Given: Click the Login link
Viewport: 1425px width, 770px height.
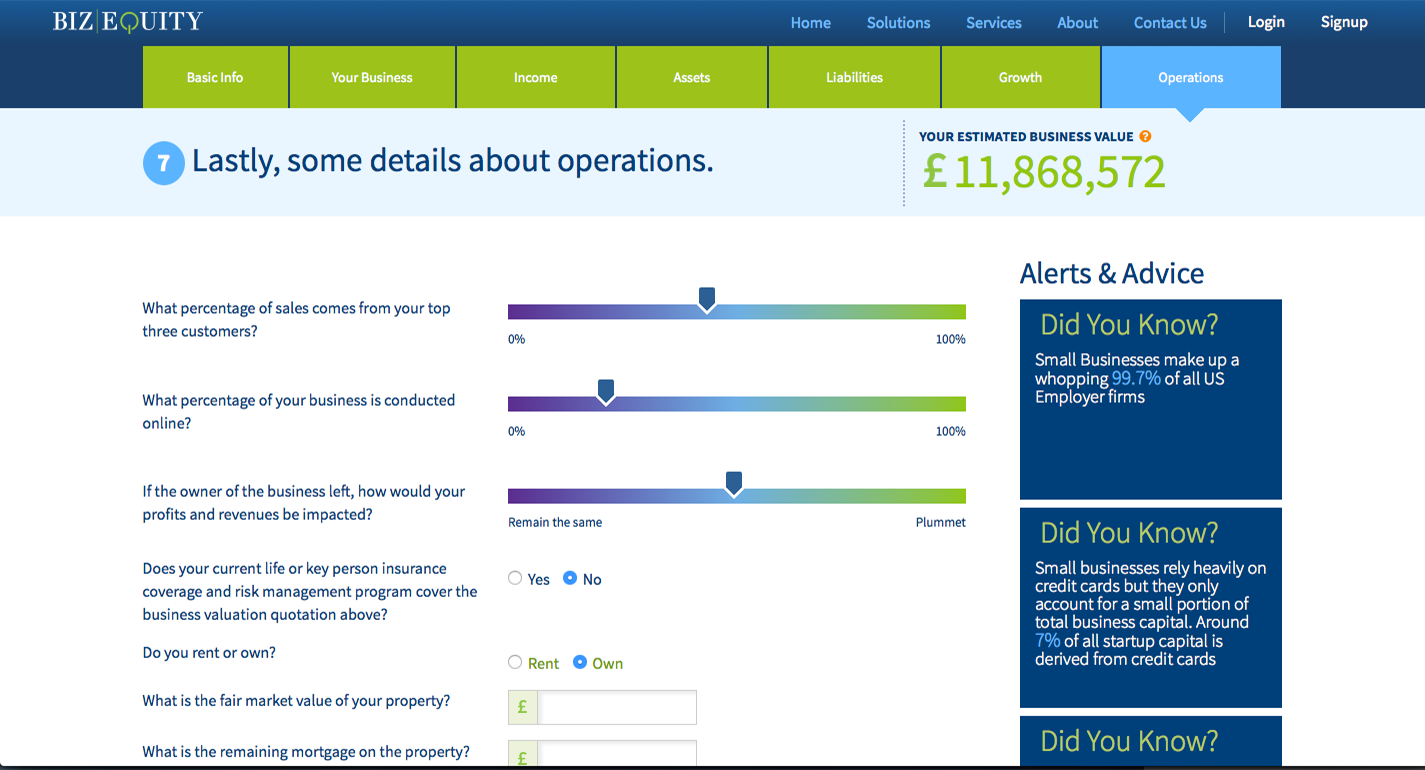Looking at the screenshot, I should pos(1266,22).
